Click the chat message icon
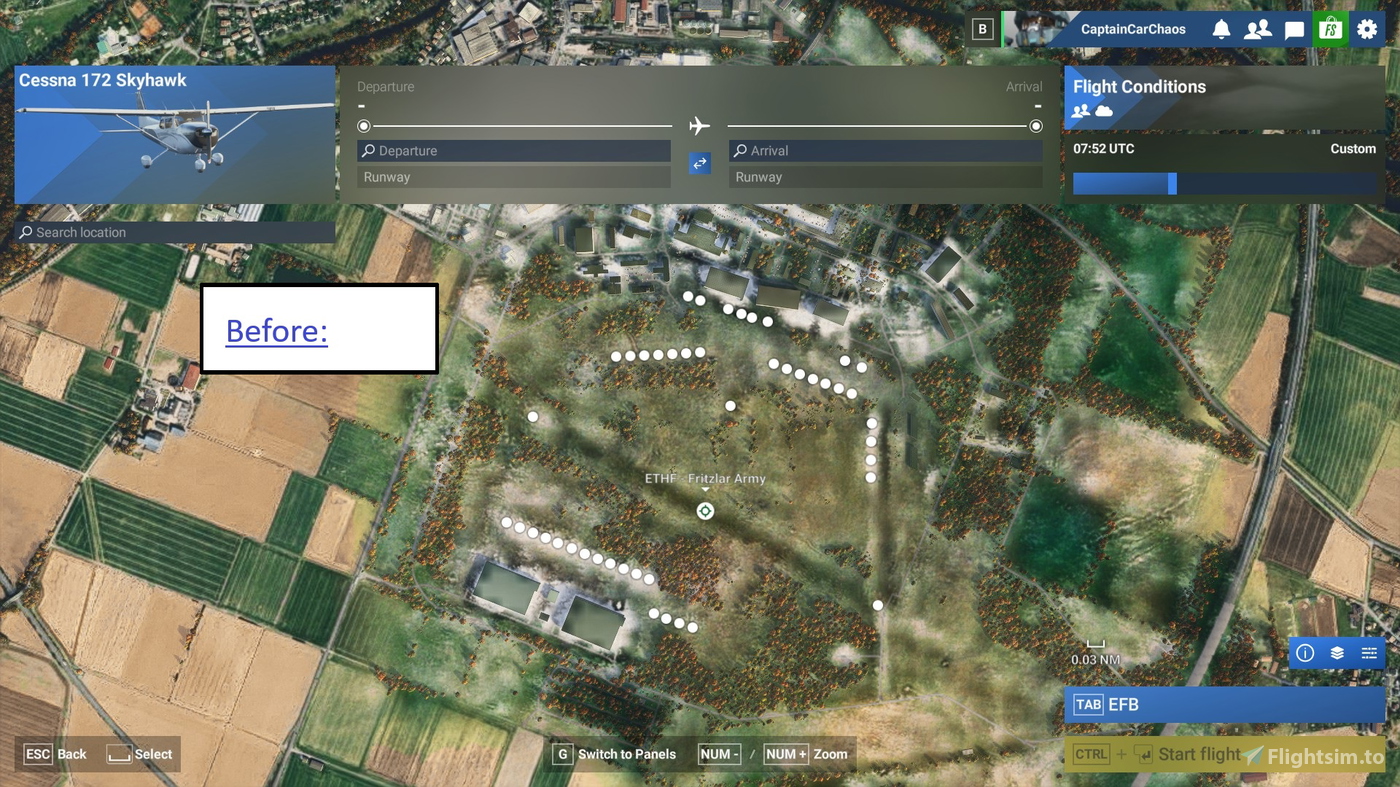The width and height of the screenshot is (1400, 787). 1294,29
